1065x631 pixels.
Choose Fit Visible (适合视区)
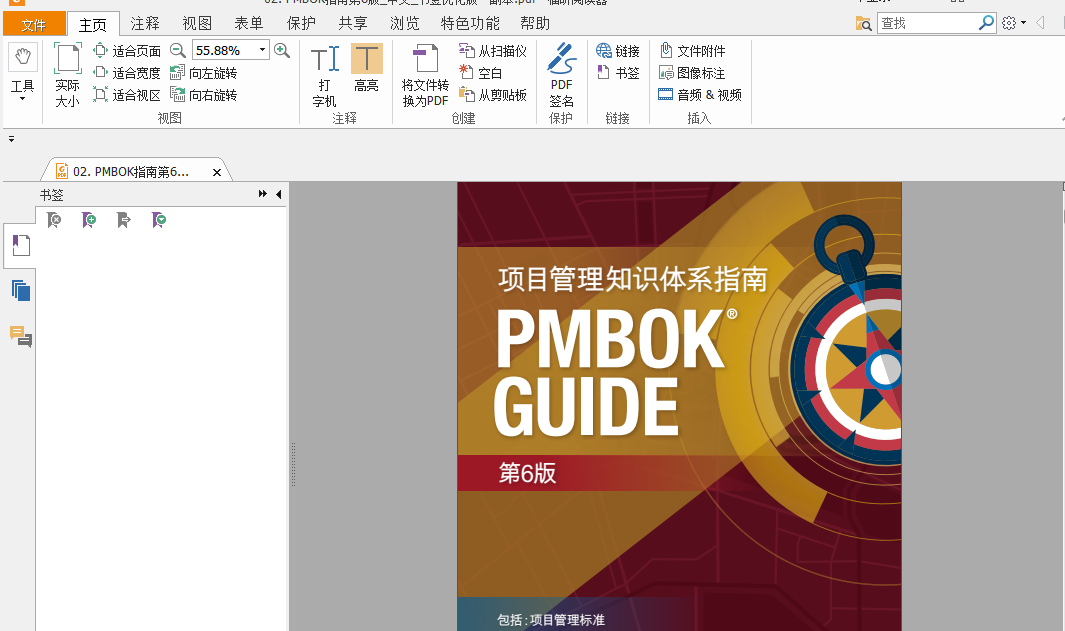pos(127,94)
